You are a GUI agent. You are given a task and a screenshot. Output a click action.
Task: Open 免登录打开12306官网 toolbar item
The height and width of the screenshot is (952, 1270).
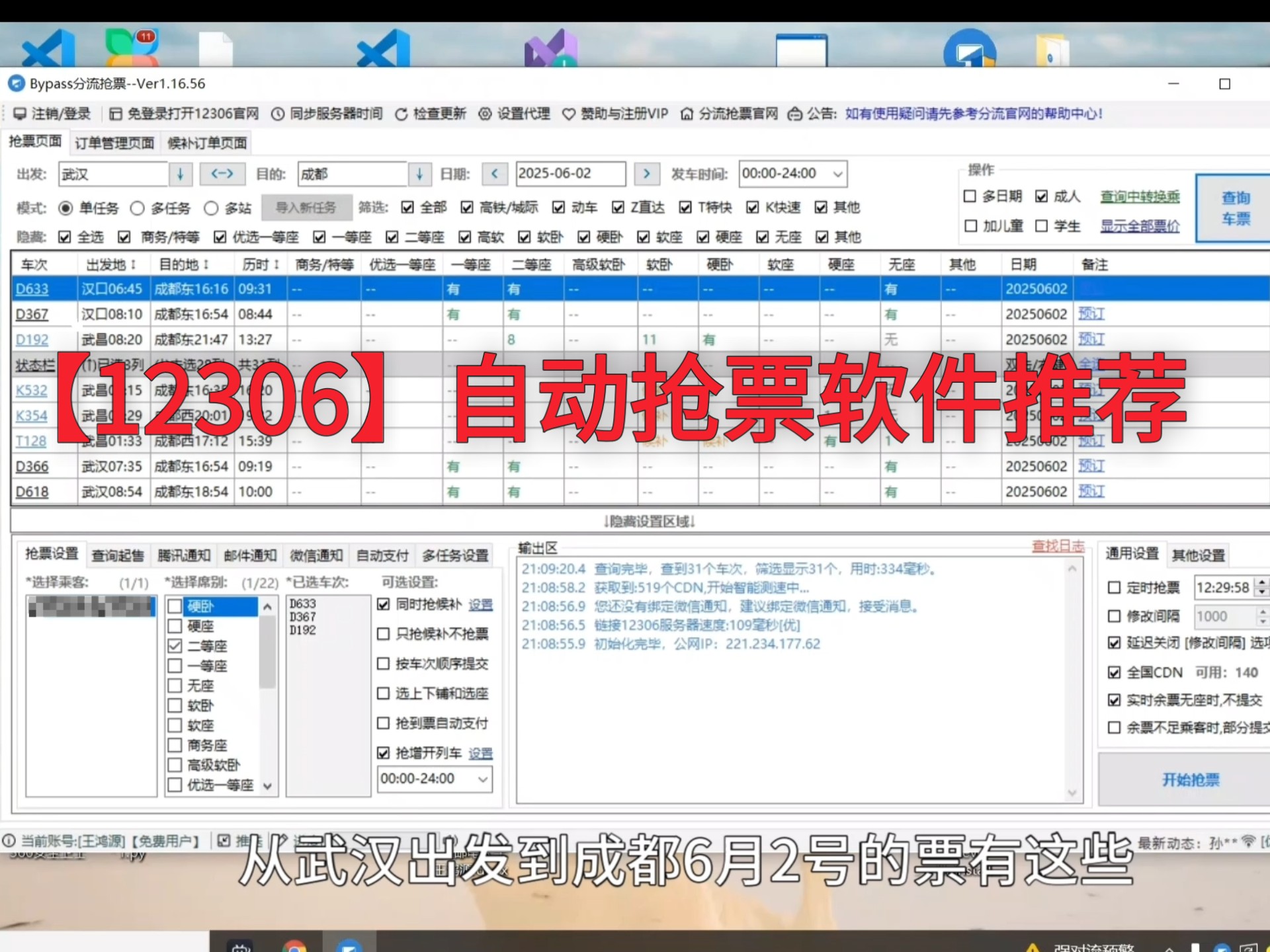(x=184, y=114)
